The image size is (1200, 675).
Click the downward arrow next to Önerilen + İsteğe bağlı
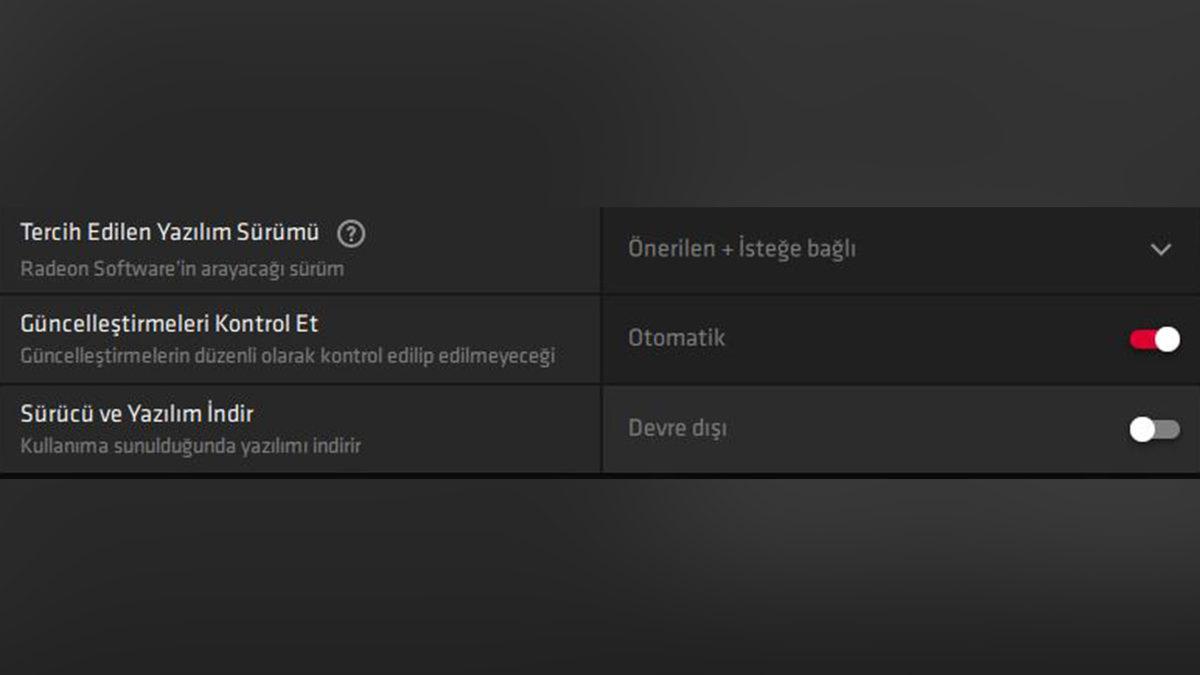pos(1160,249)
